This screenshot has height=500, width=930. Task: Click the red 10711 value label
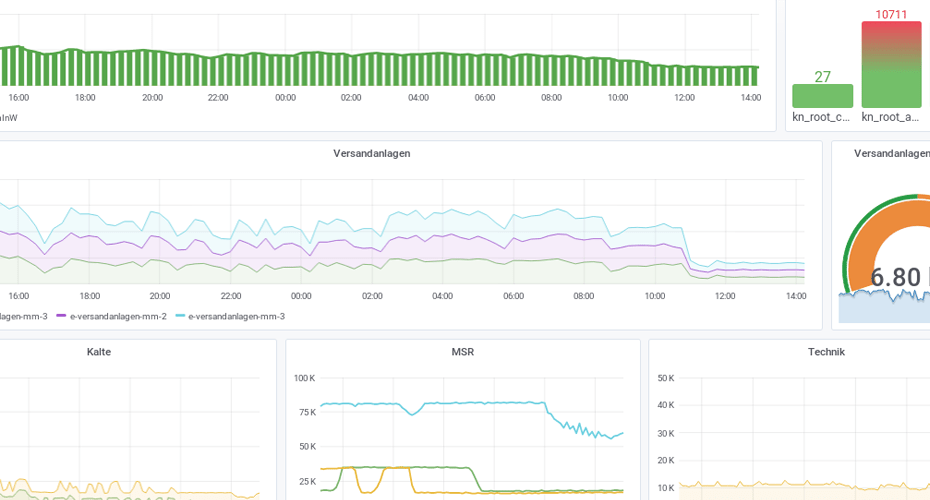pyautogui.click(x=891, y=14)
